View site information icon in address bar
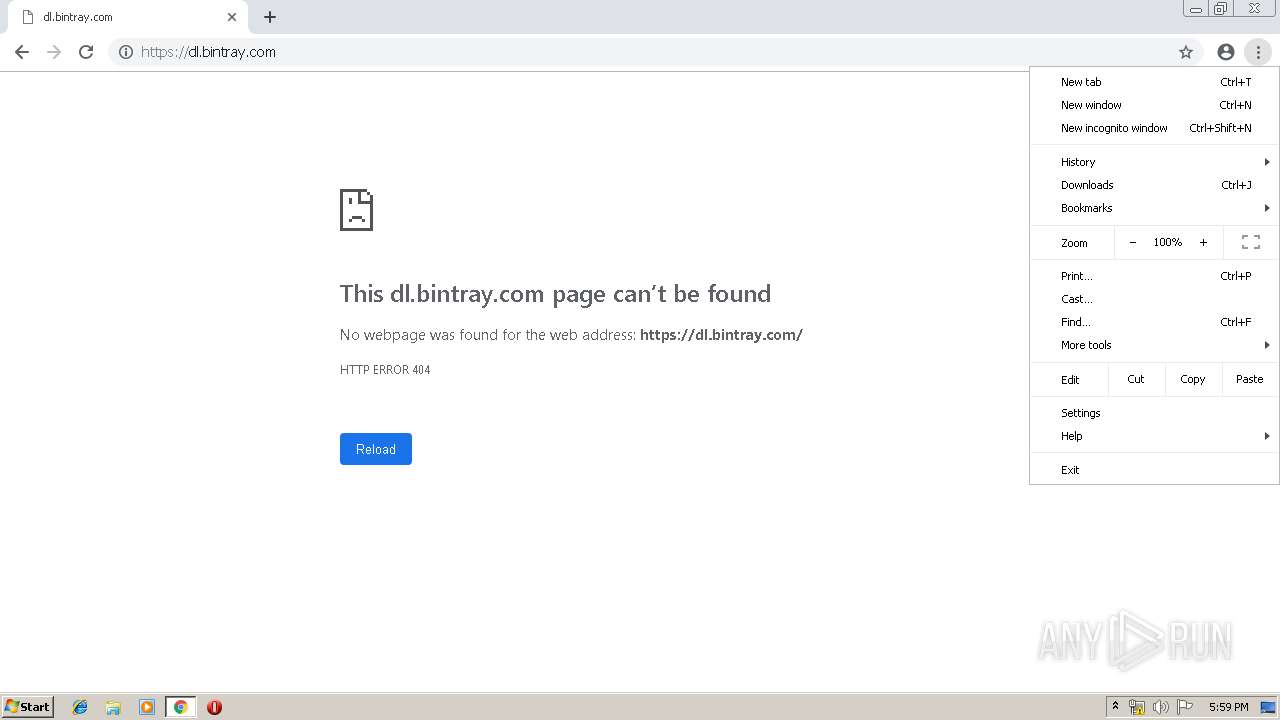1280x720 pixels. pyautogui.click(x=126, y=52)
